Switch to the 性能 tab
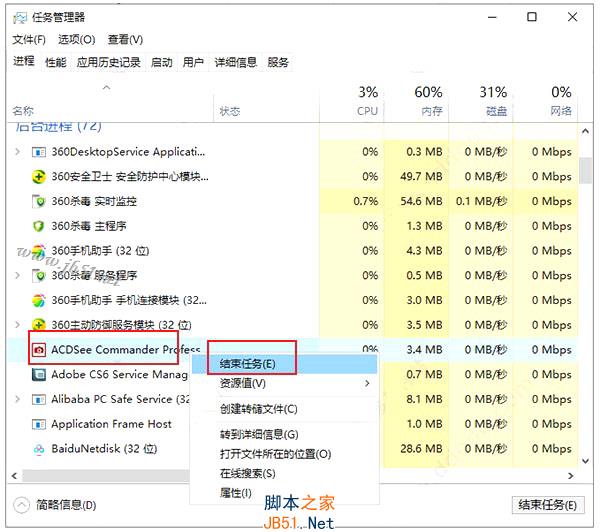 point(55,62)
